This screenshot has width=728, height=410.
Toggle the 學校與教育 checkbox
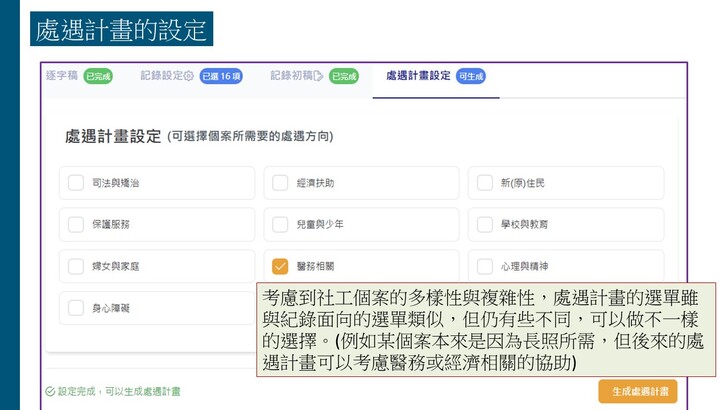485,224
